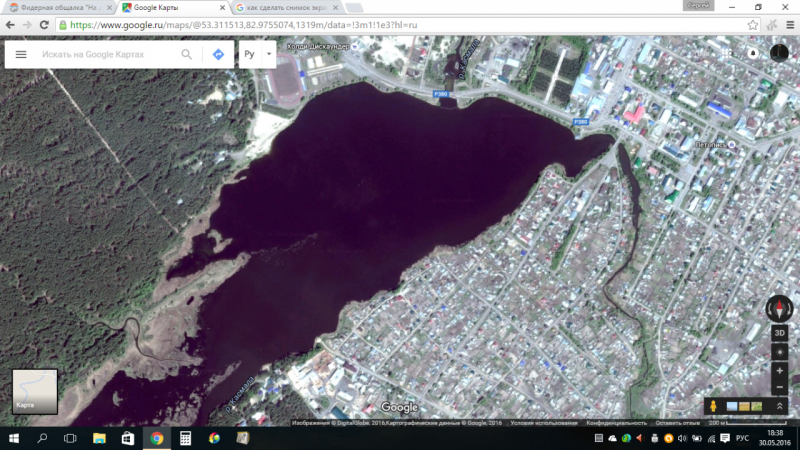Switch to the как сделать снимок экрана tab
Screen dimensions: 800x450
[x=285, y=7]
